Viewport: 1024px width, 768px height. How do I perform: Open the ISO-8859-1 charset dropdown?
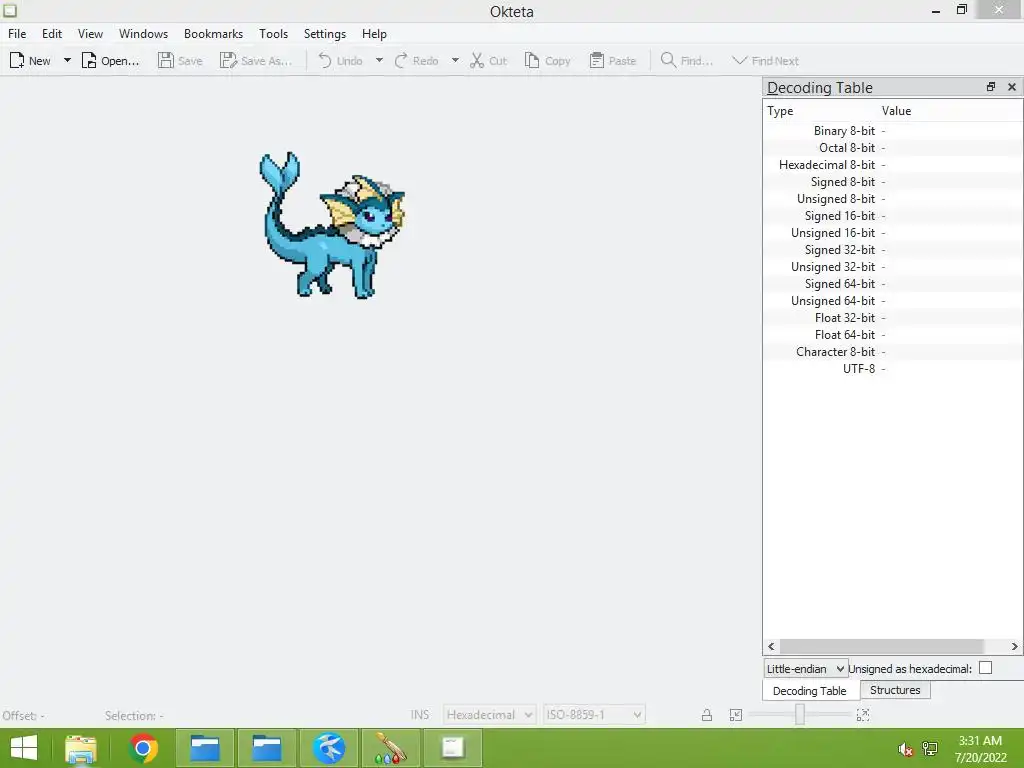pos(594,714)
